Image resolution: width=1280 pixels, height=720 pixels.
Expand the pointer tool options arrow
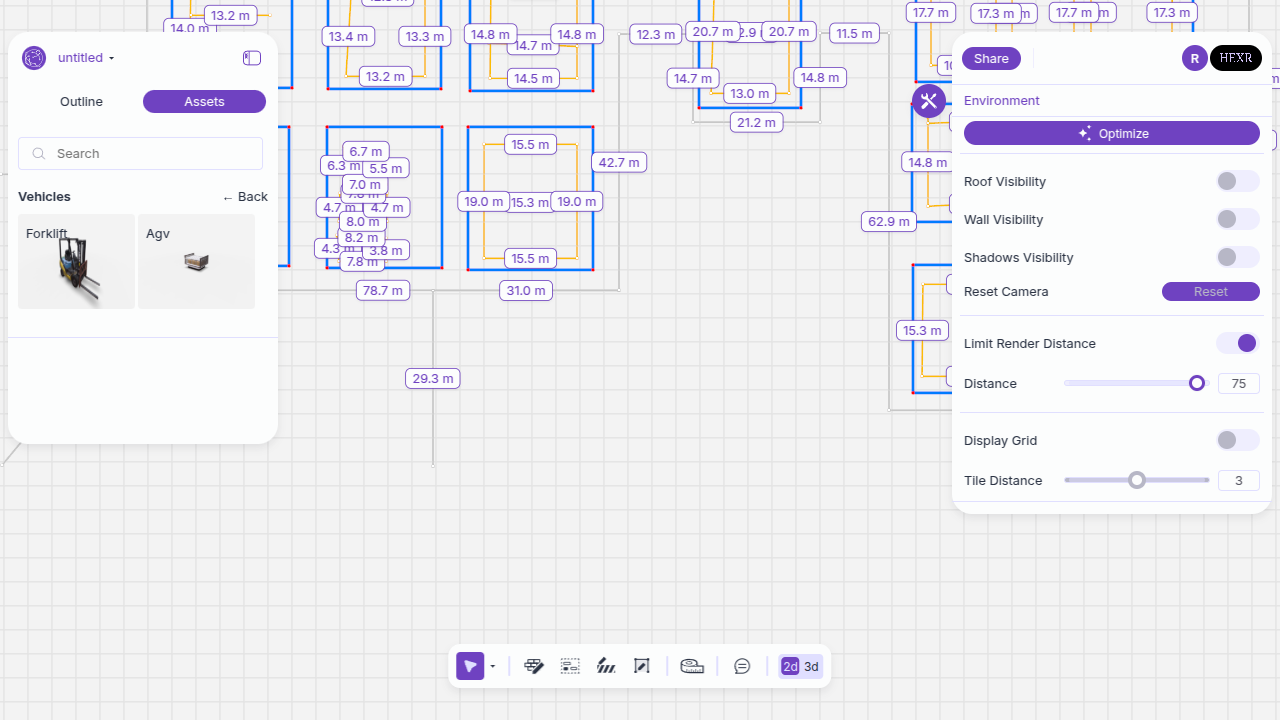click(x=493, y=667)
